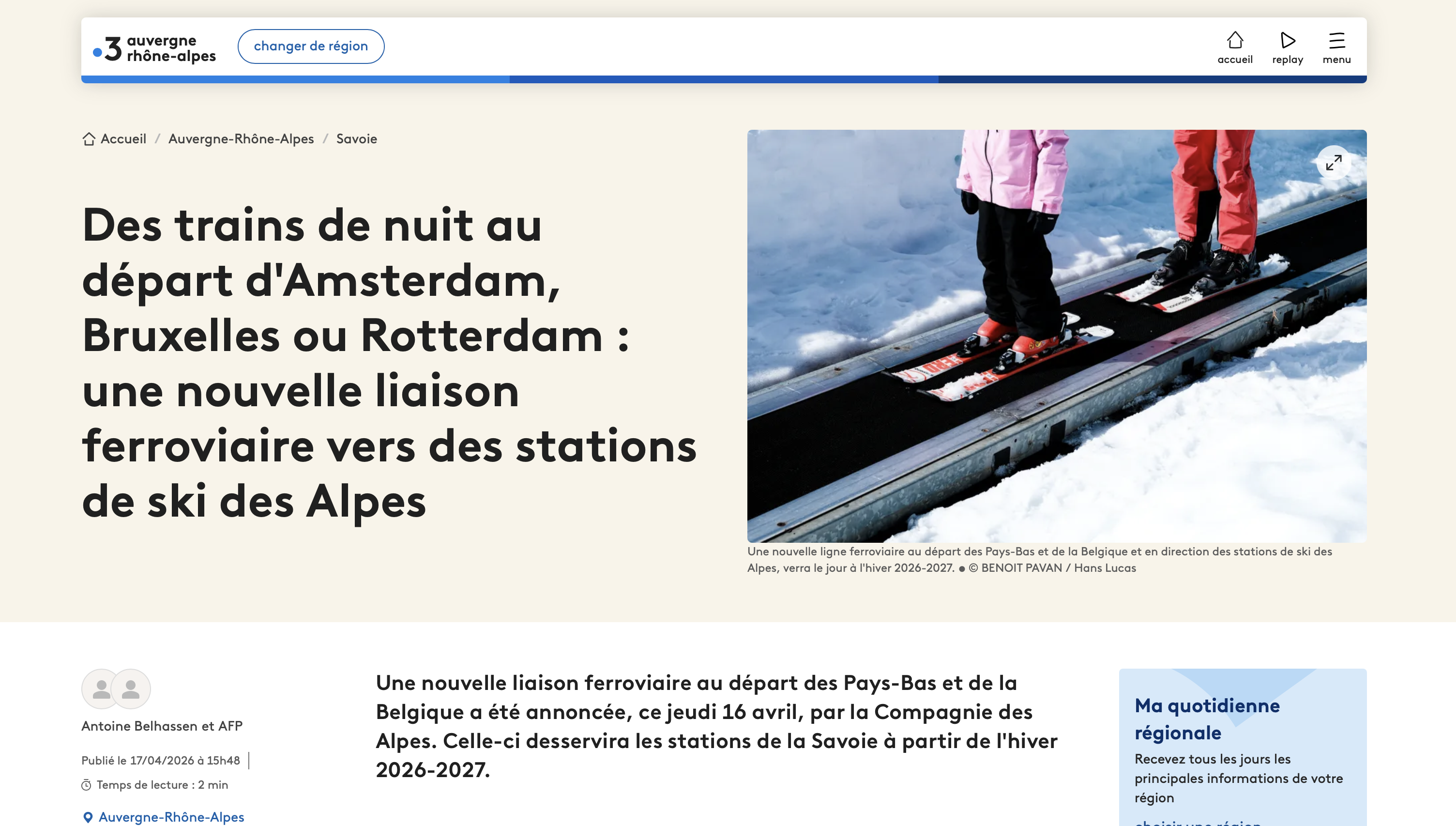Screen dimensions: 1456x826
Task: Click the first author avatar
Action: click(x=101, y=688)
